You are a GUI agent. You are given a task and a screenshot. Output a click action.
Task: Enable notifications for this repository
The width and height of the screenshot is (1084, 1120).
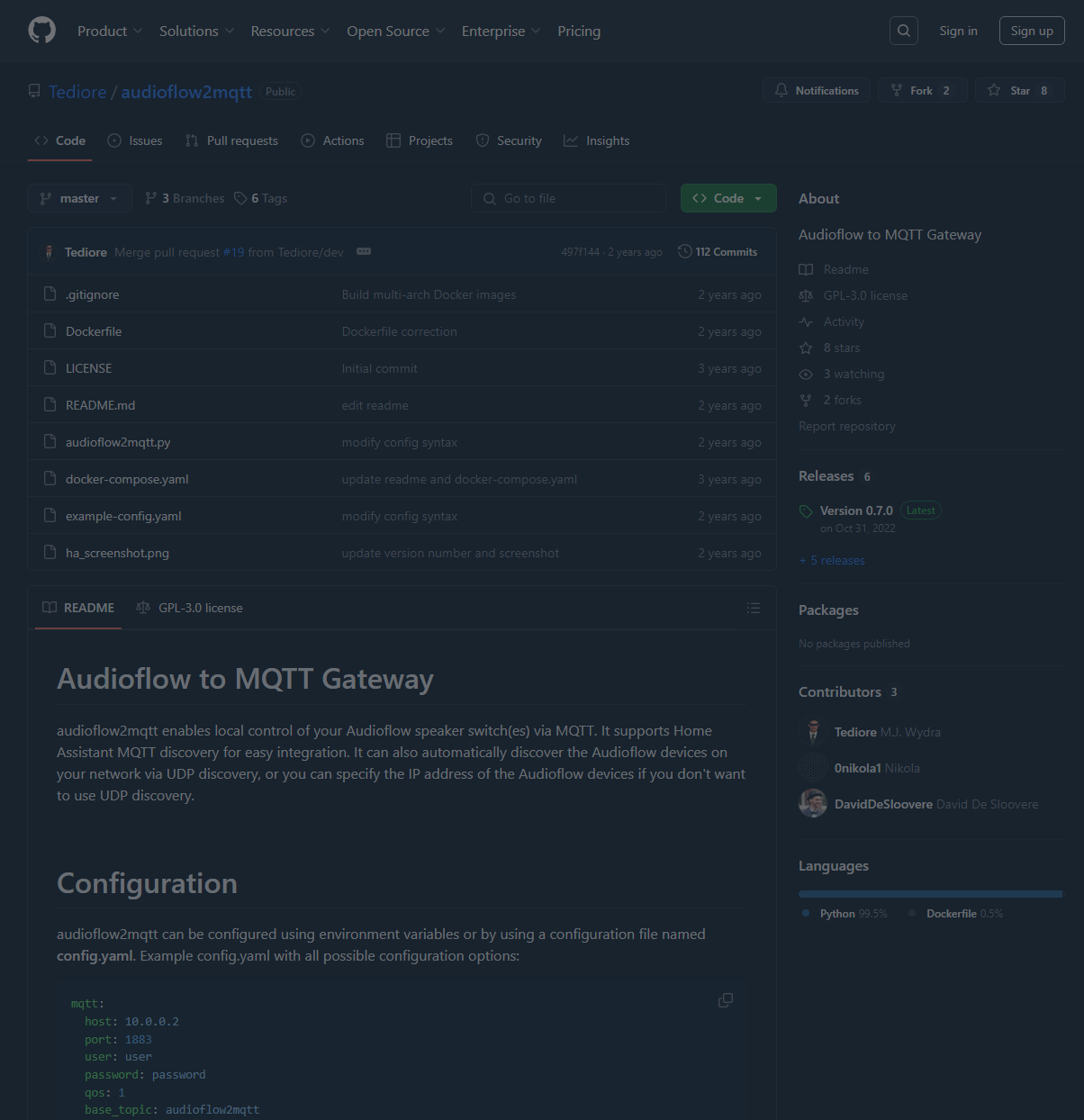(816, 90)
